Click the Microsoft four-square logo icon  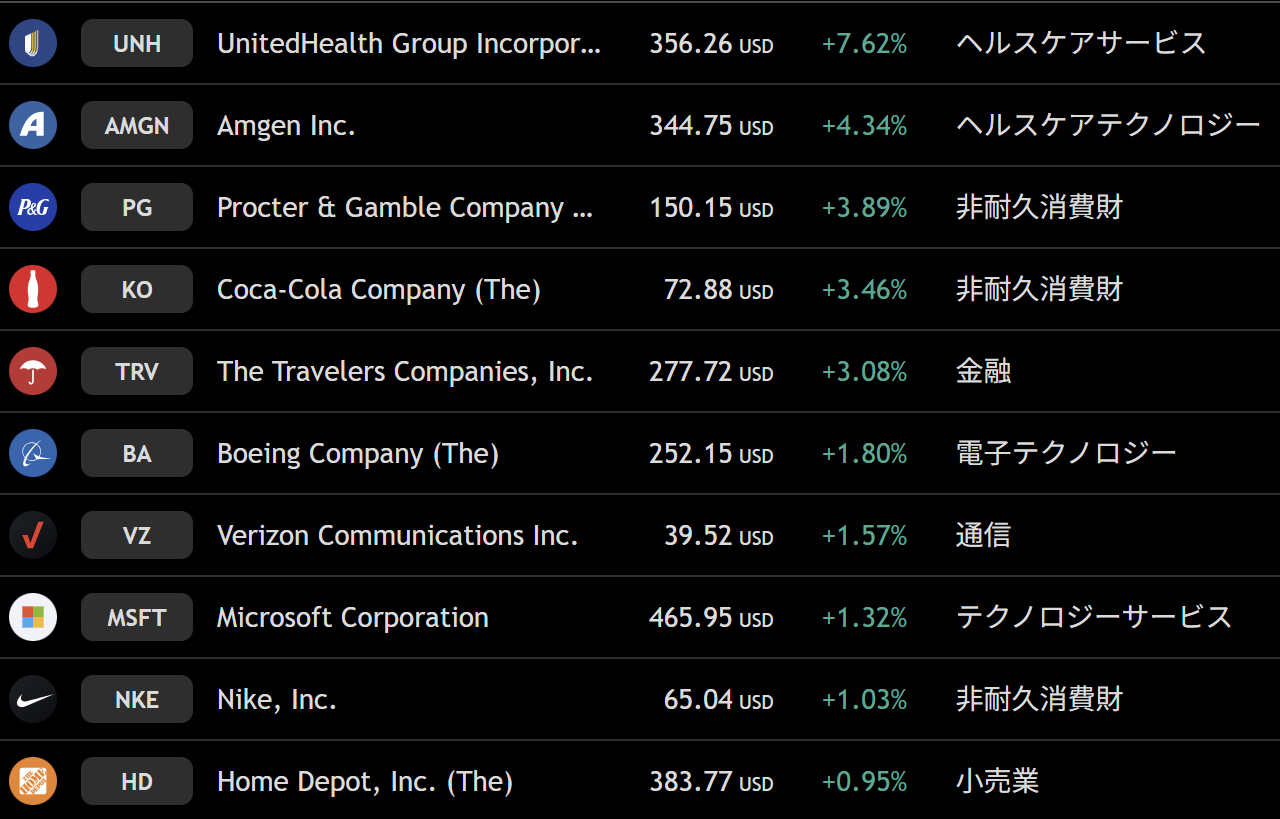click(33, 617)
